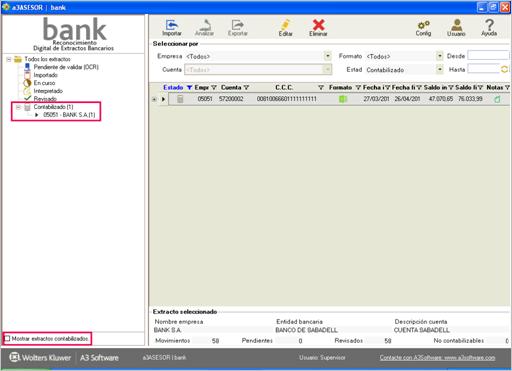The image size is (512, 371).
Task: Open the Formato dropdown
Action: click(440, 56)
